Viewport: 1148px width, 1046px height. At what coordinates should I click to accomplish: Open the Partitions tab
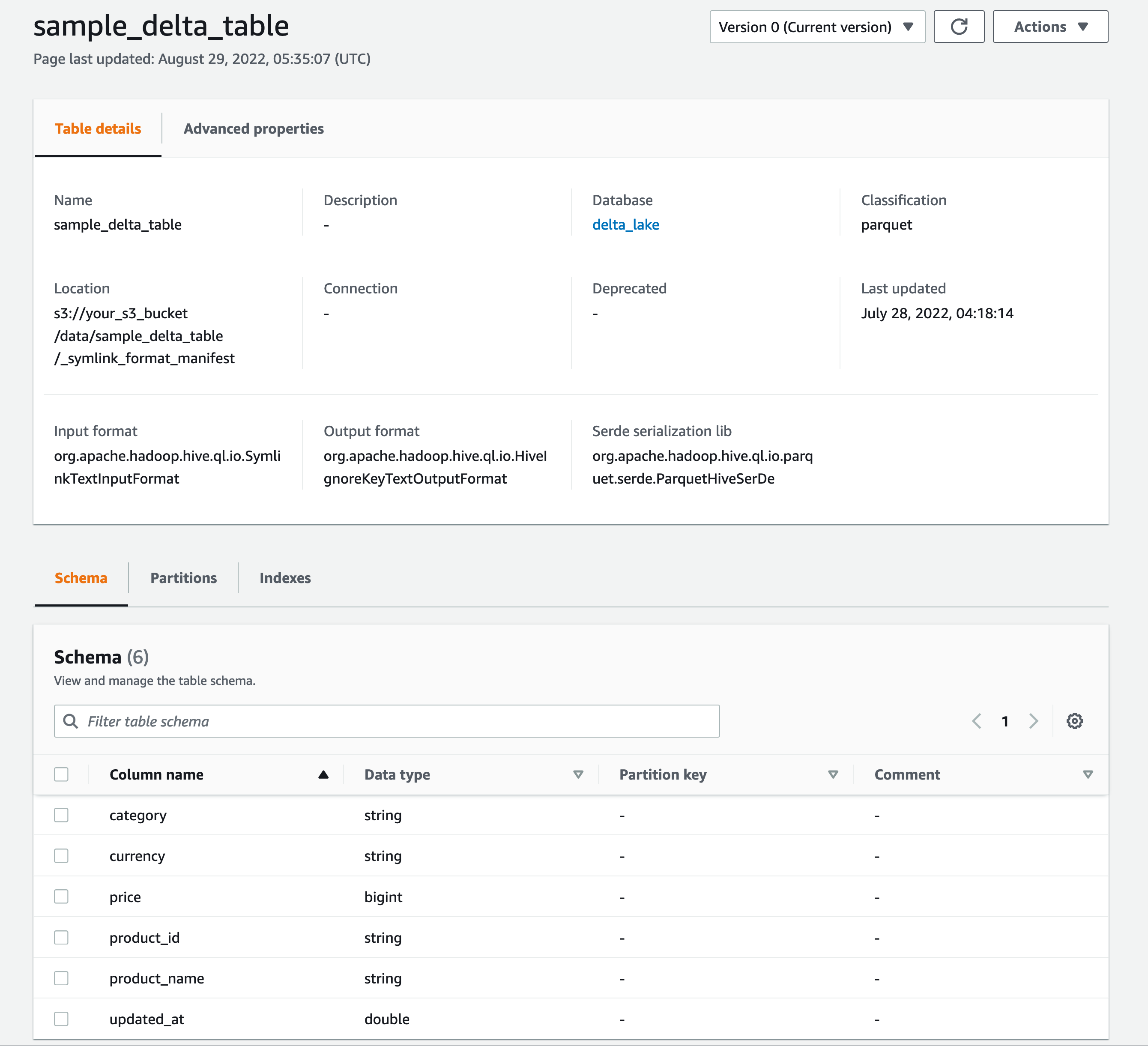pos(183,578)
